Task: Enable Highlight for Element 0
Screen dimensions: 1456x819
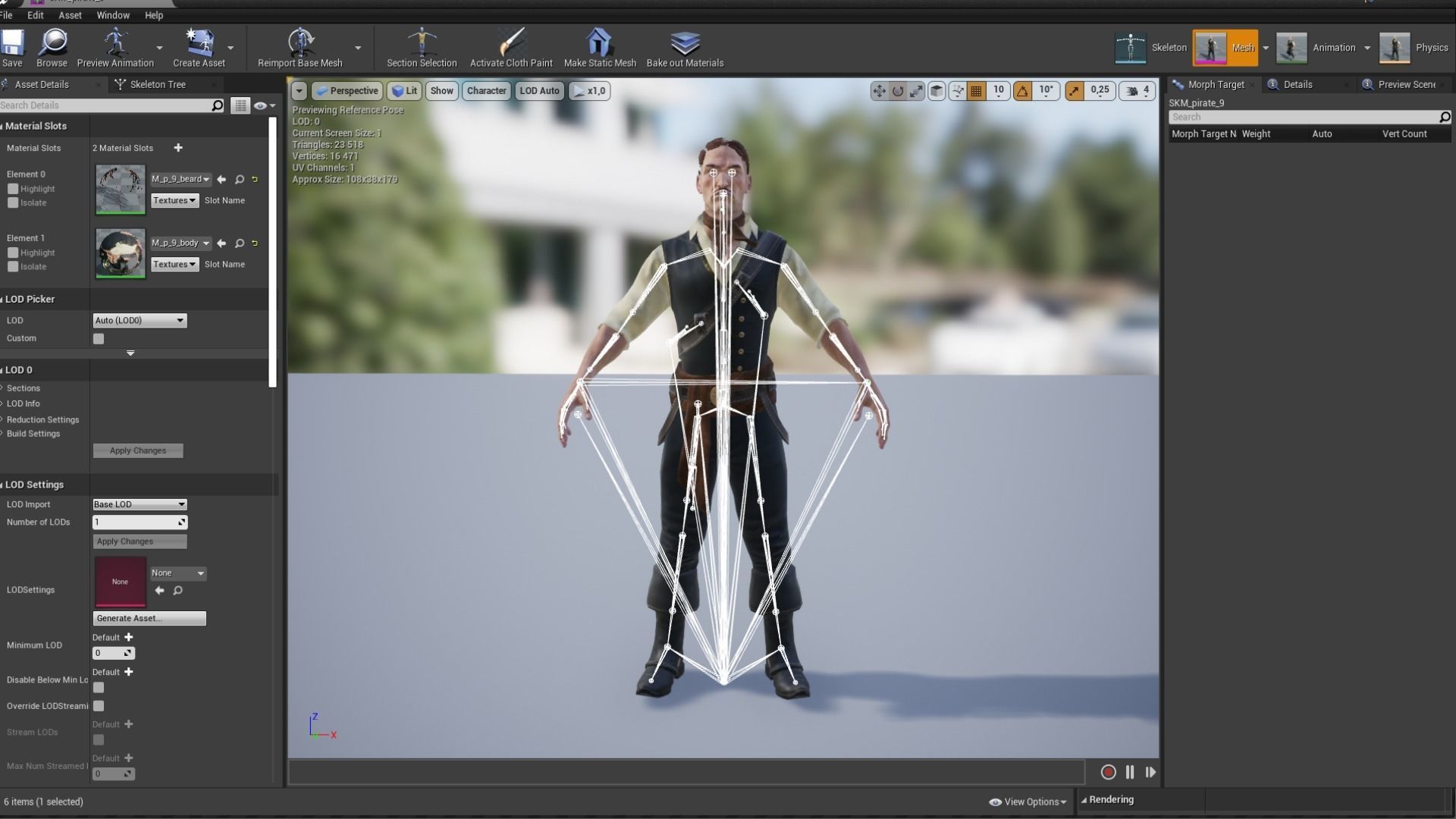Action: click(x=13, y=189)
